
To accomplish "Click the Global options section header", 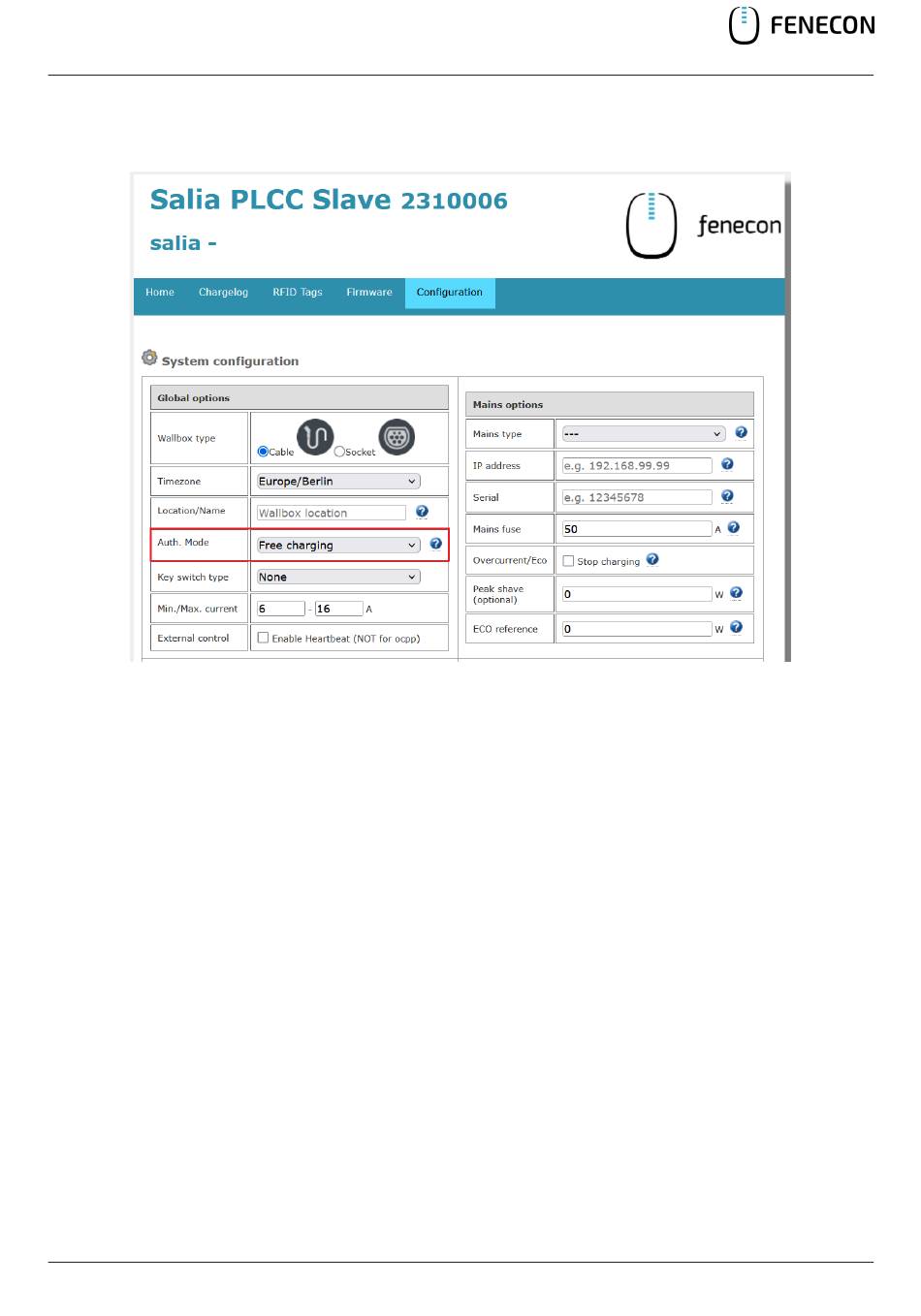I will click(300, 397).
